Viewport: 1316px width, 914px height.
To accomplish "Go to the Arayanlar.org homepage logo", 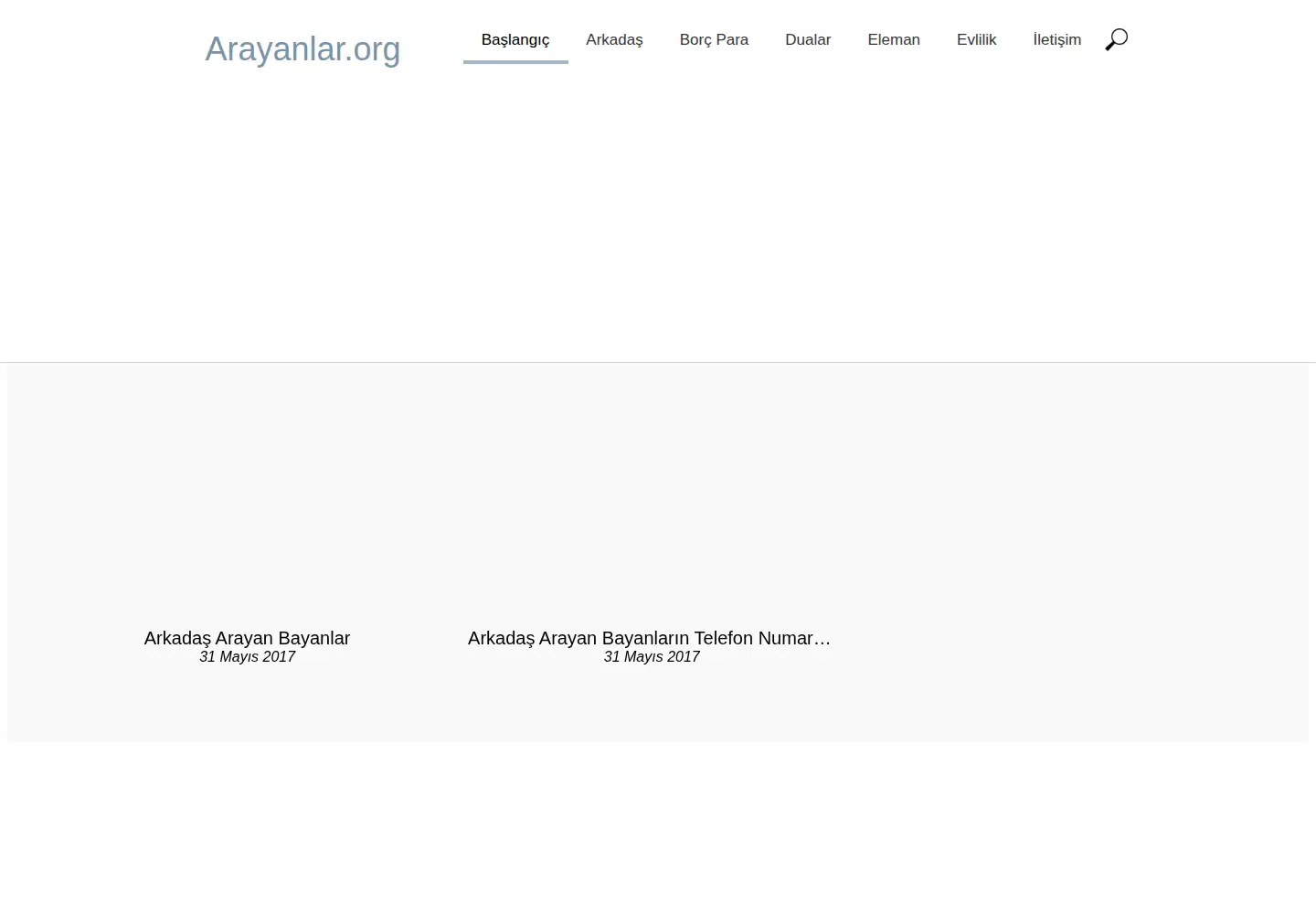I will pos(302,49).
